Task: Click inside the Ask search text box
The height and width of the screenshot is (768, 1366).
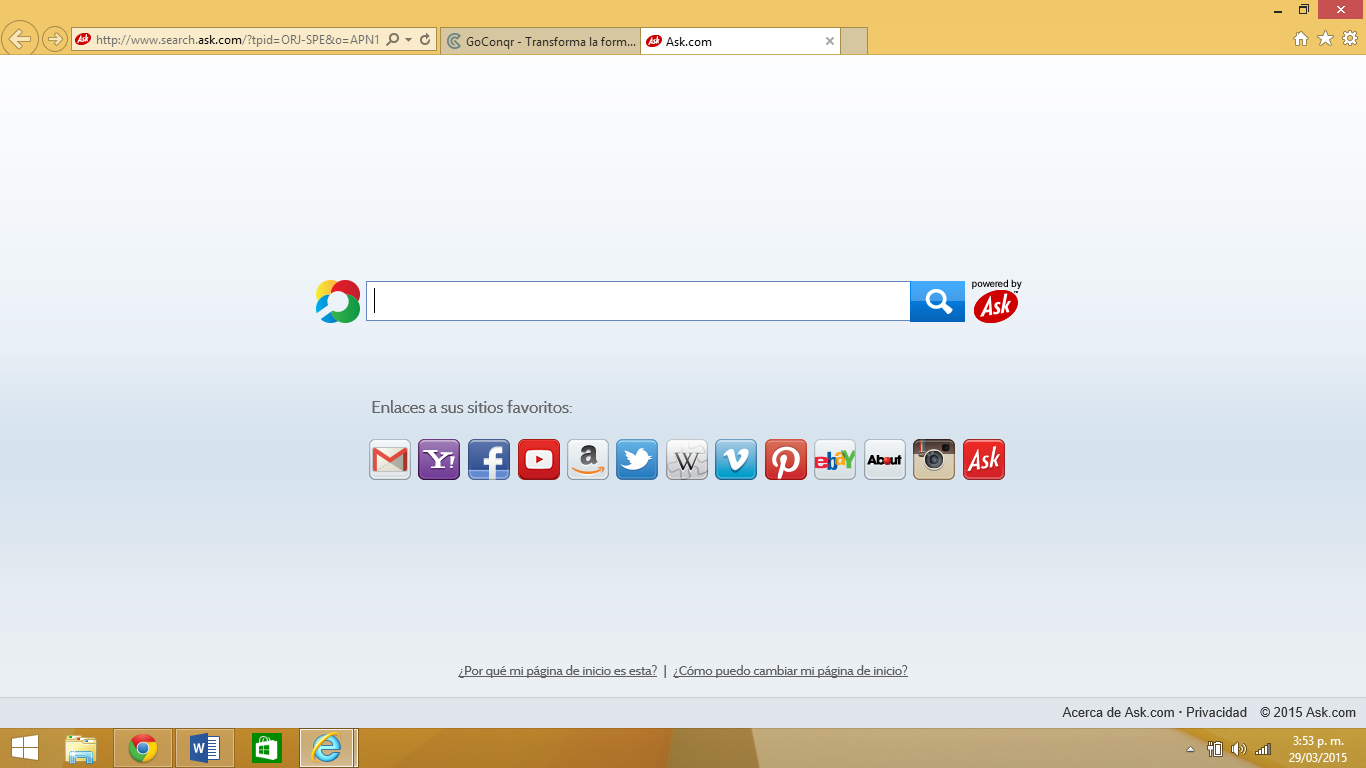Action: pyautogui.click(x=638, y=301)
